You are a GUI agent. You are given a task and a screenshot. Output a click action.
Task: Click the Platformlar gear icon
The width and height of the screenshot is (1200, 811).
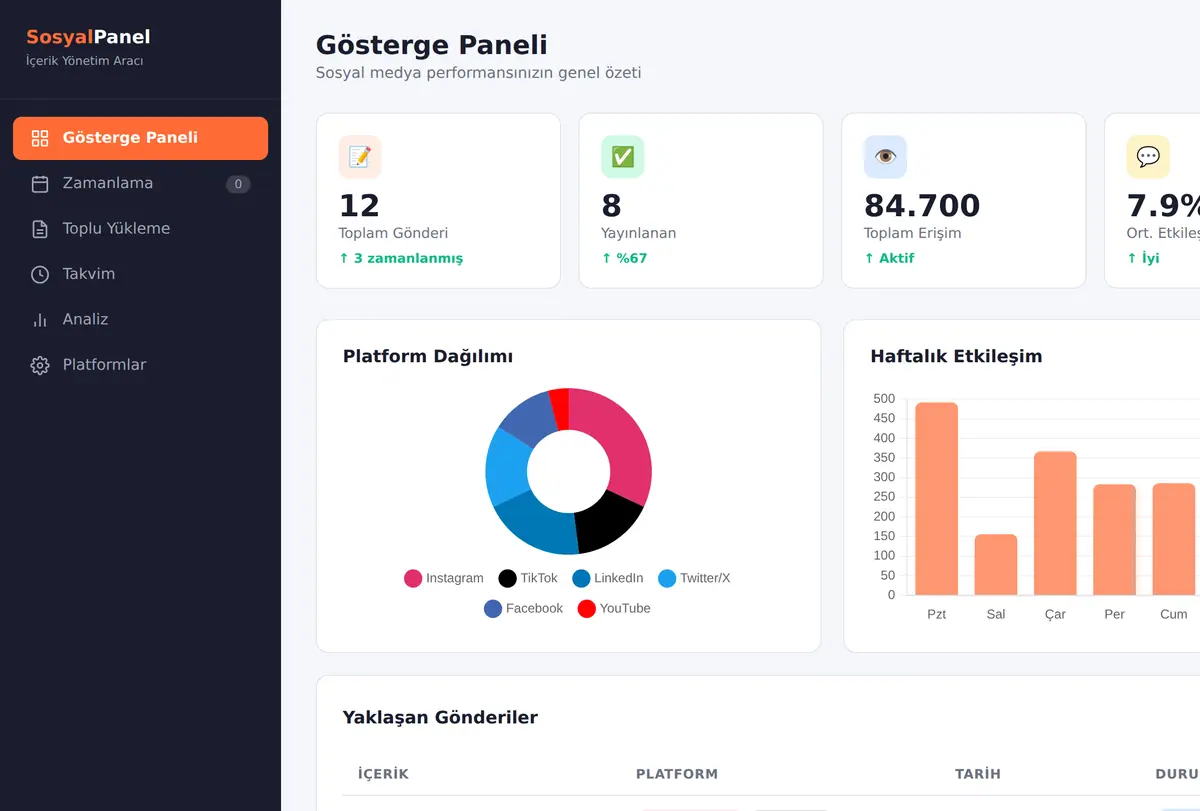(x=40, y=365)
